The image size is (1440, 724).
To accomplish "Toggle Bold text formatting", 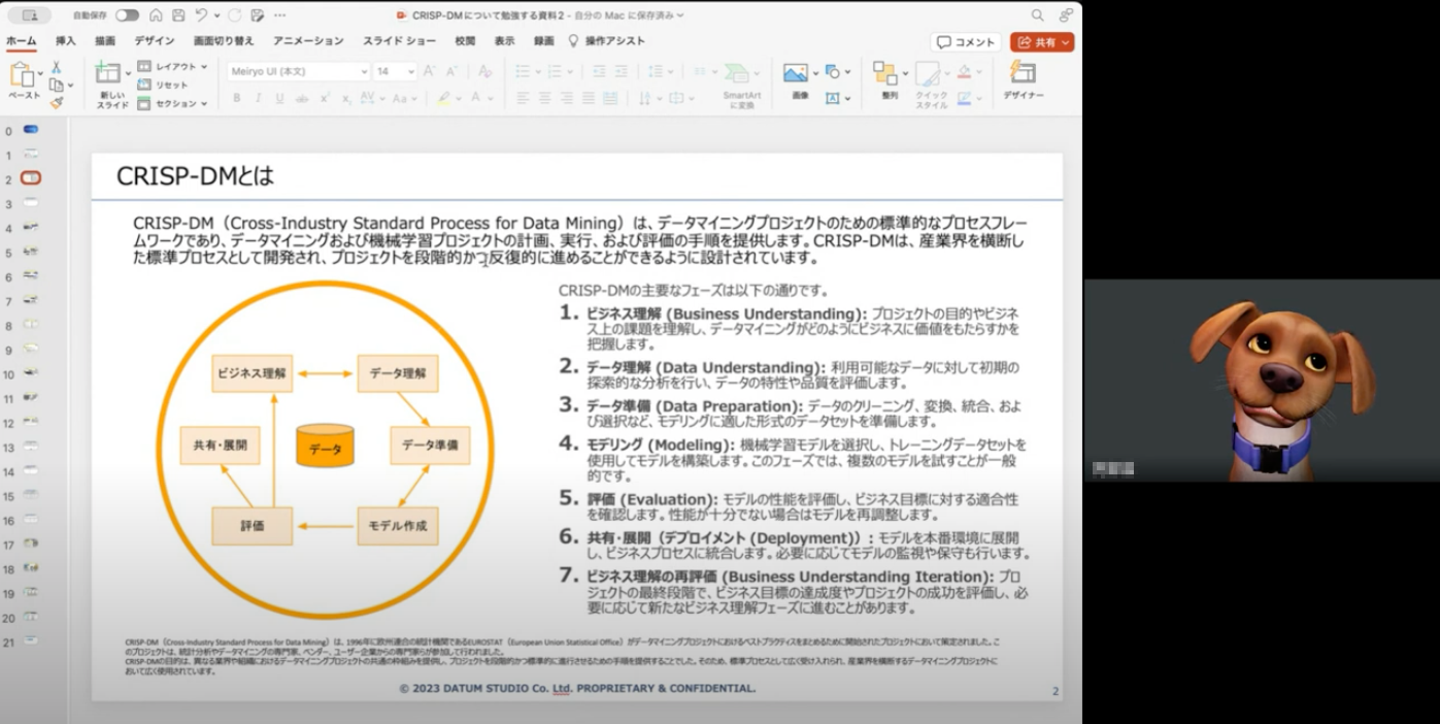I will [x=237, y=98].
